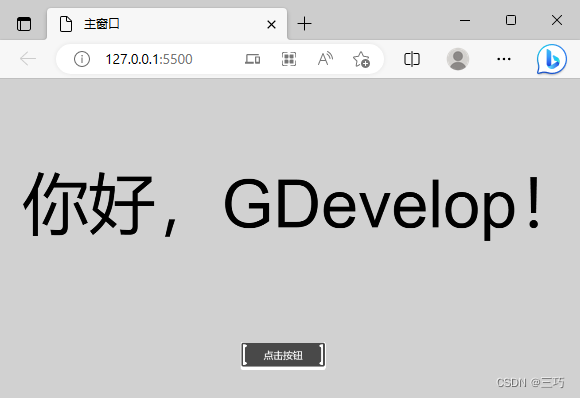The image size is (580, 398).
Task: Start Read aloud from address bar
Action: tap(325, 59)
